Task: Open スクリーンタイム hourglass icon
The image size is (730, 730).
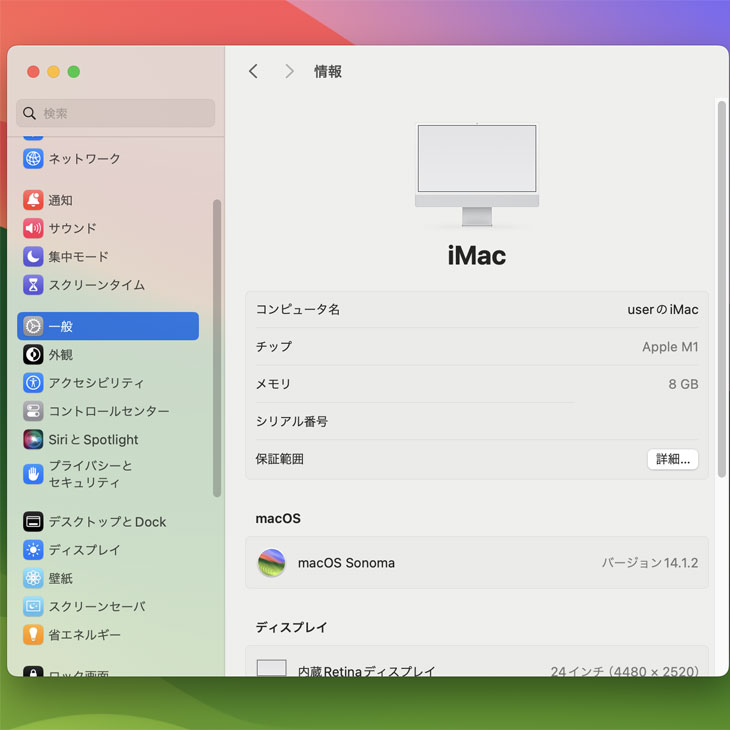Action: tap(33, 285)
